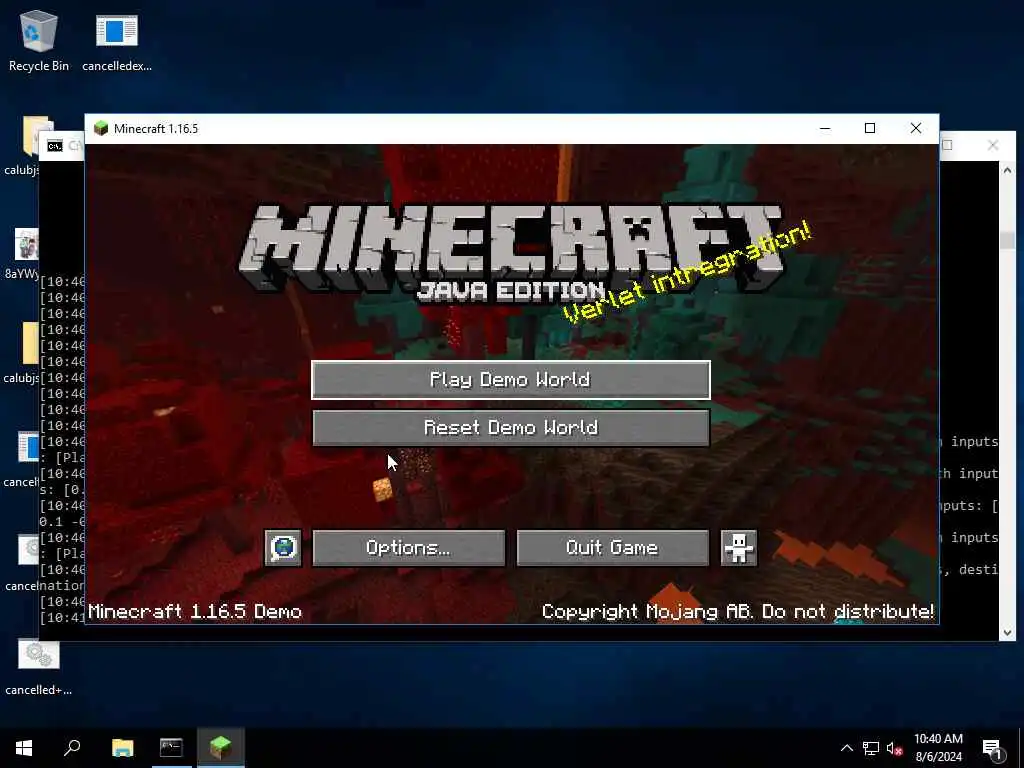Screen dimensions: 1024x768
Task: Click the command prompt scrollbar up arrow
Action: [1007, 170]
